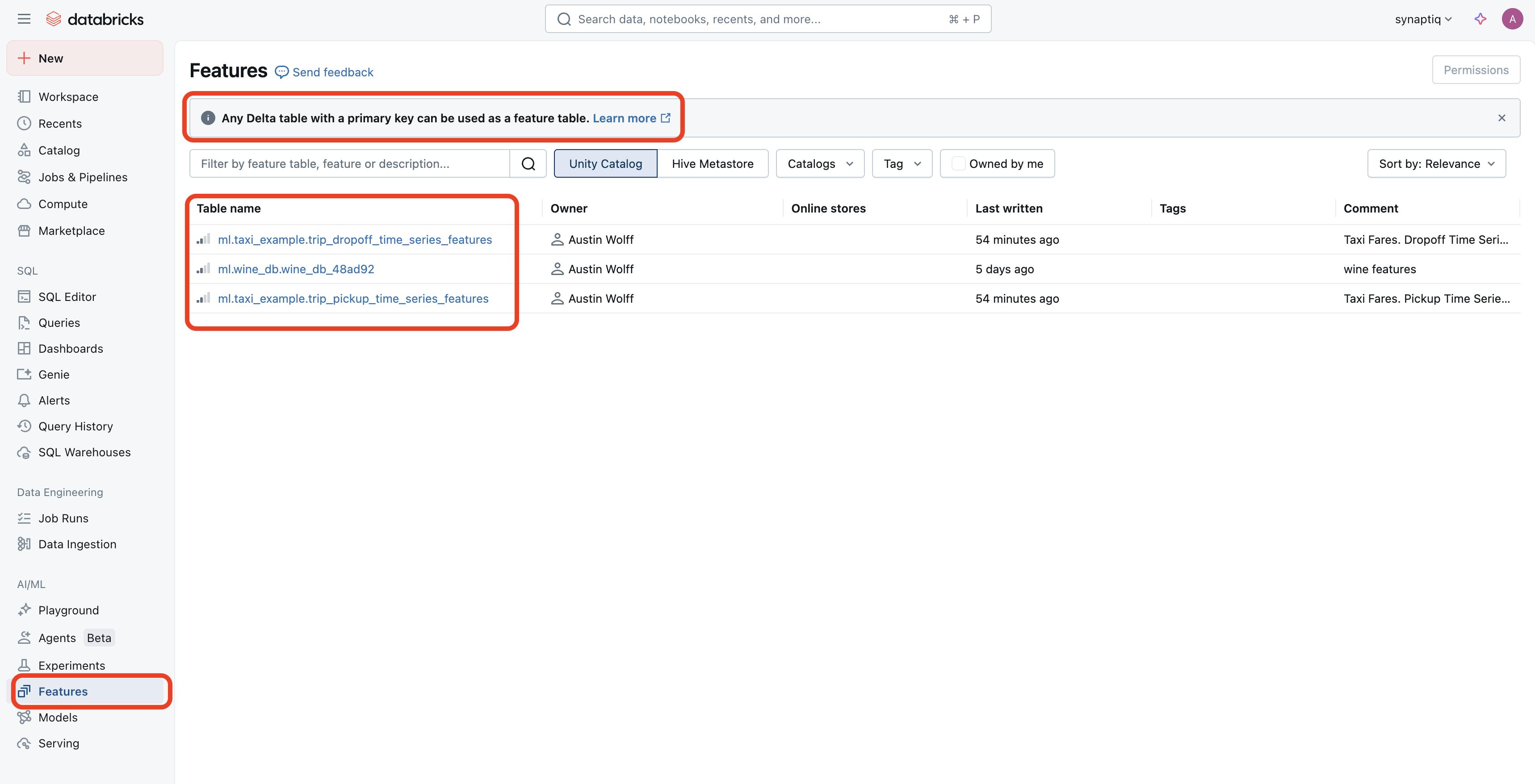1535x784 pixels.
Task: Open Sort by Relevance dropdown
Action: 1436,164
